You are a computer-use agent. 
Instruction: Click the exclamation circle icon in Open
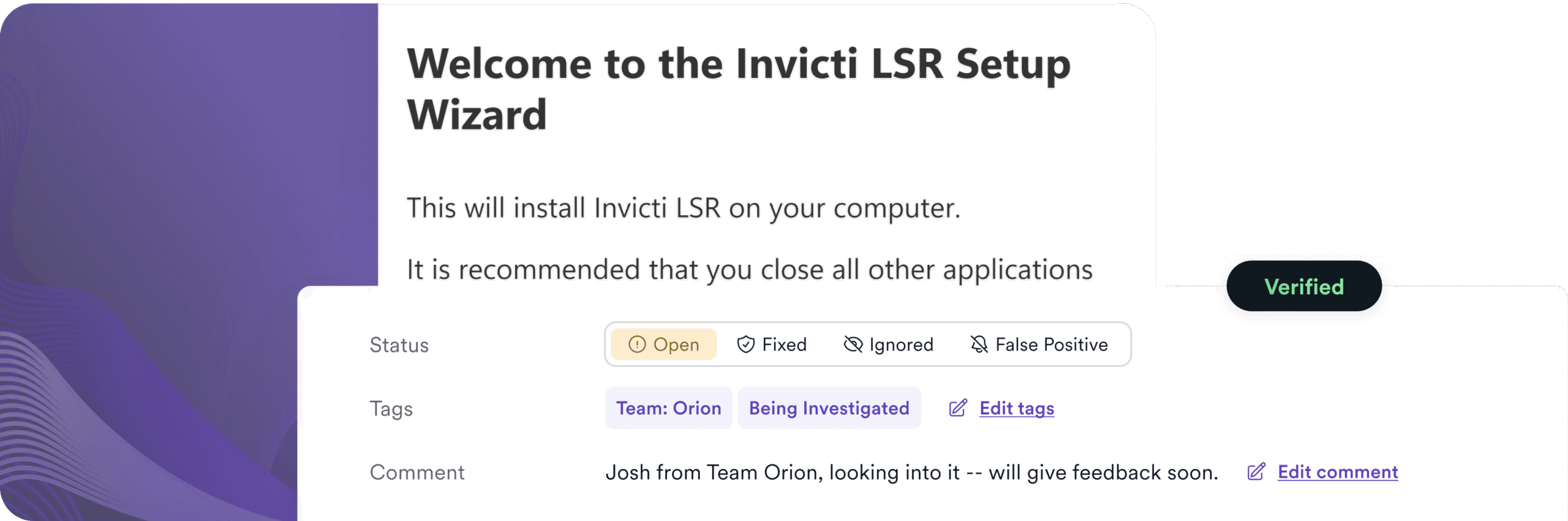[x=637, y=344]
